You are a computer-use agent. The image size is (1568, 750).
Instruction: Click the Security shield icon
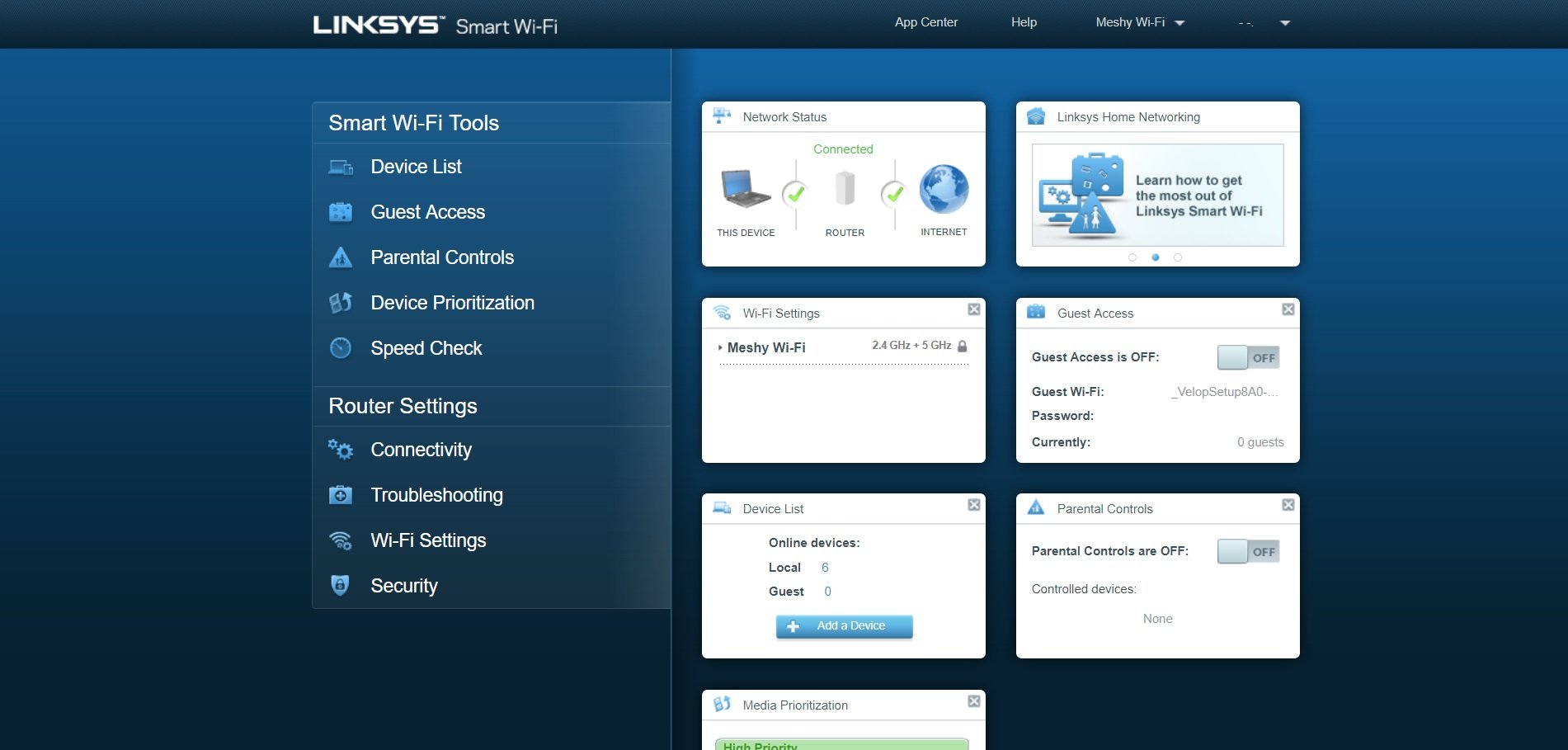coord(340,586)
